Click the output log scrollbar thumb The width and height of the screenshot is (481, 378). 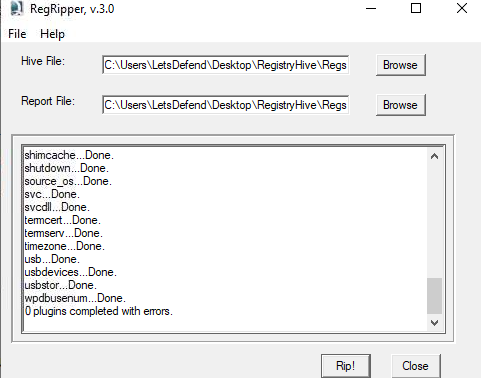coord(434,296)
